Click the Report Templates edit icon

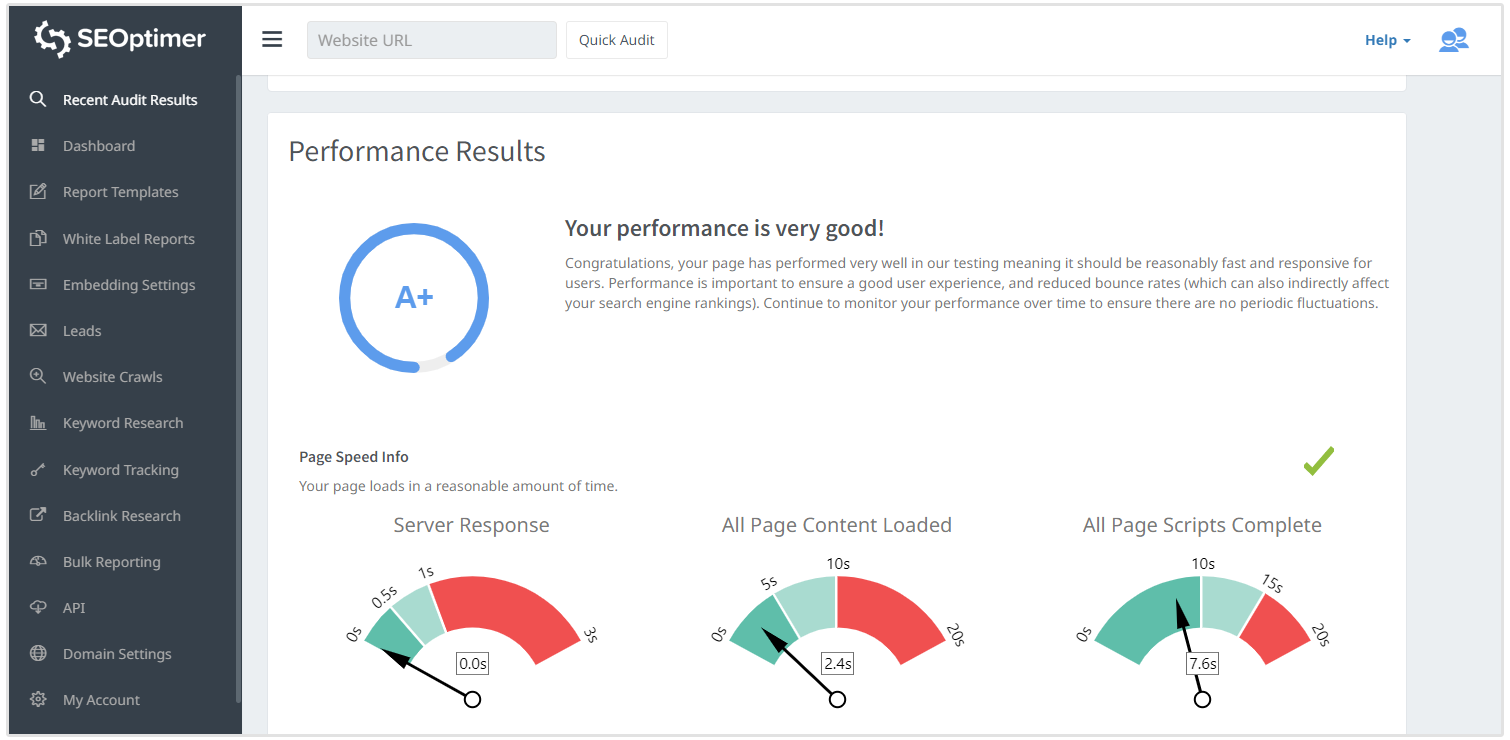tap(38, 191)
